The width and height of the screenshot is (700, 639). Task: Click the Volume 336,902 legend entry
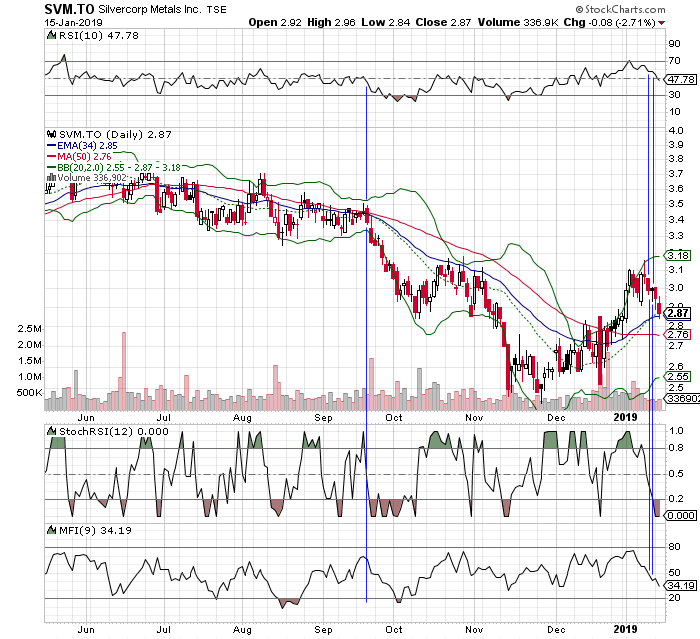(92, 178)
